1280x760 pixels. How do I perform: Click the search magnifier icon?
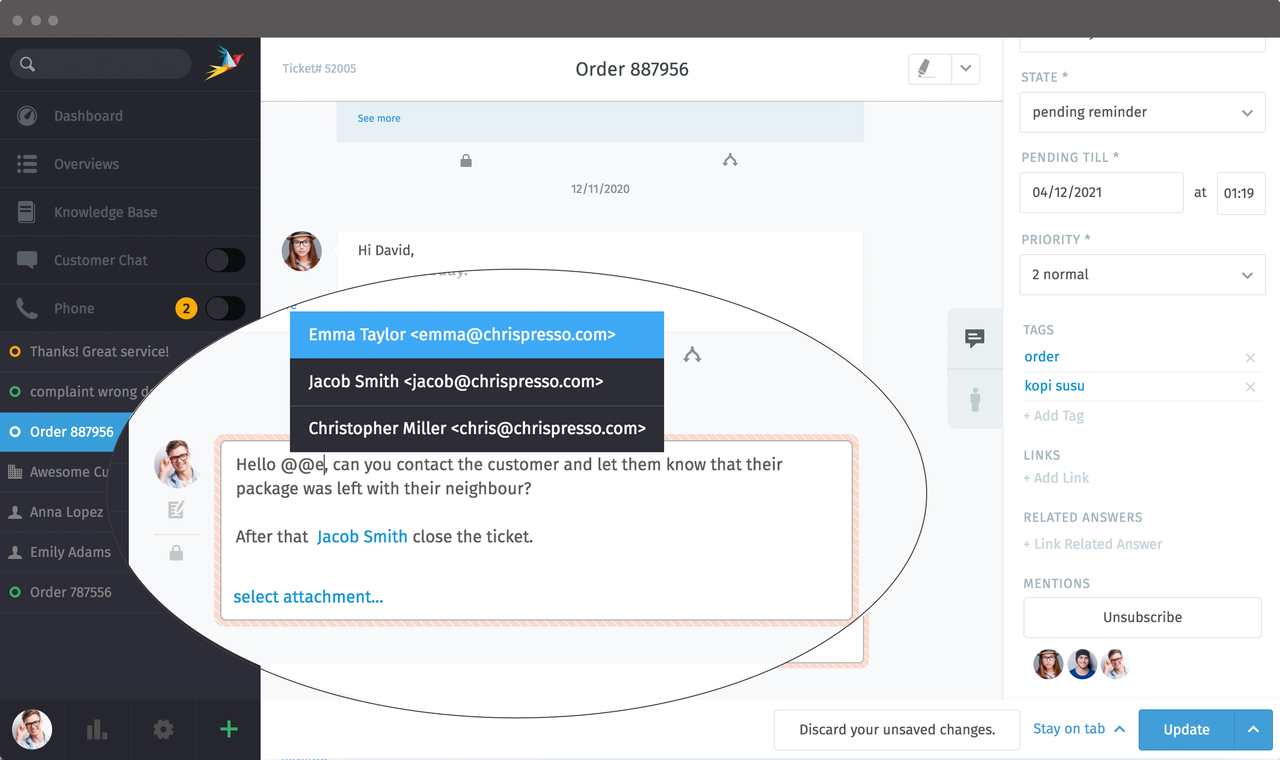[27, 63]
